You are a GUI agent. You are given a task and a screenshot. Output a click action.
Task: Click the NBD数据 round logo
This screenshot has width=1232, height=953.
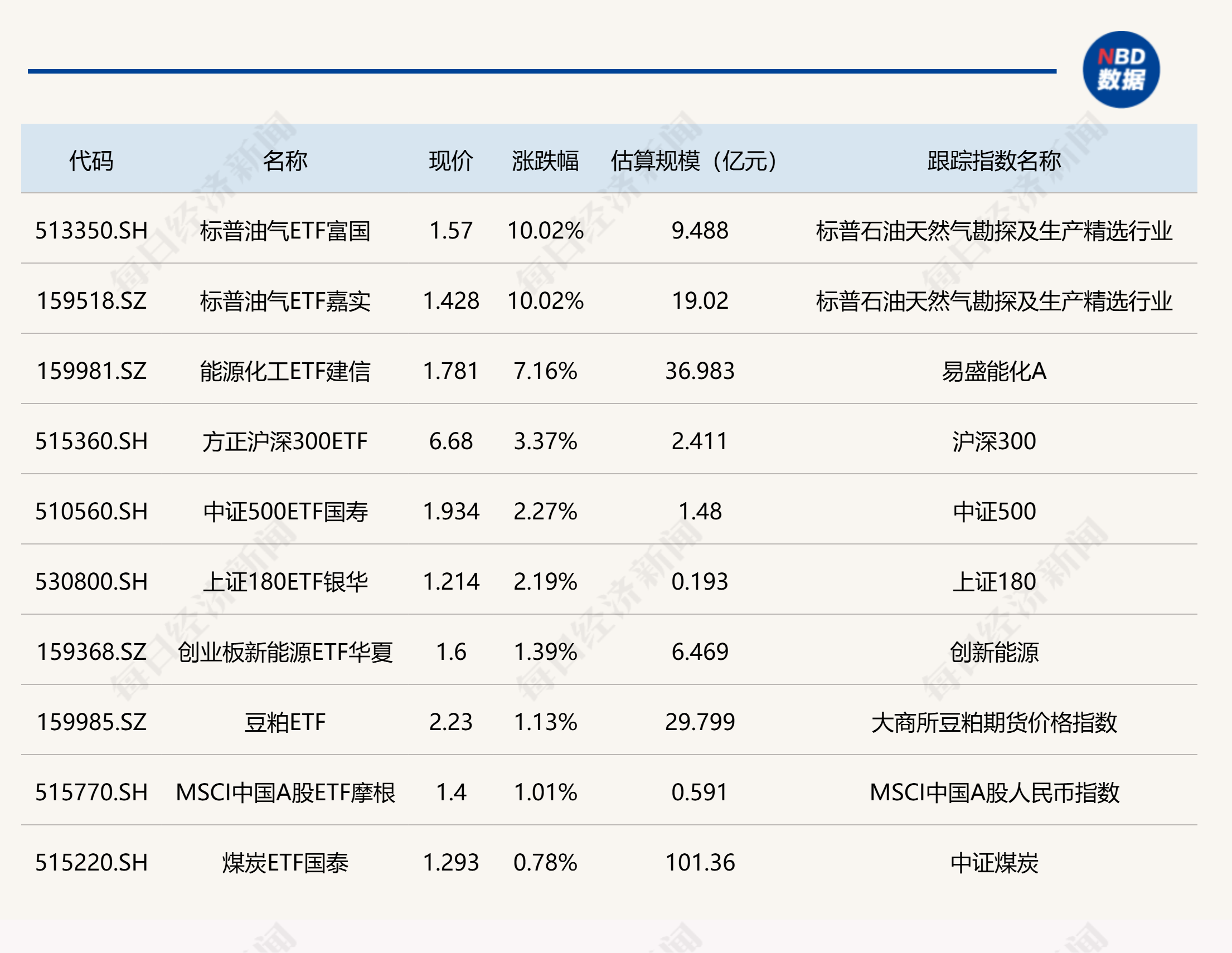pos(1121,69)
